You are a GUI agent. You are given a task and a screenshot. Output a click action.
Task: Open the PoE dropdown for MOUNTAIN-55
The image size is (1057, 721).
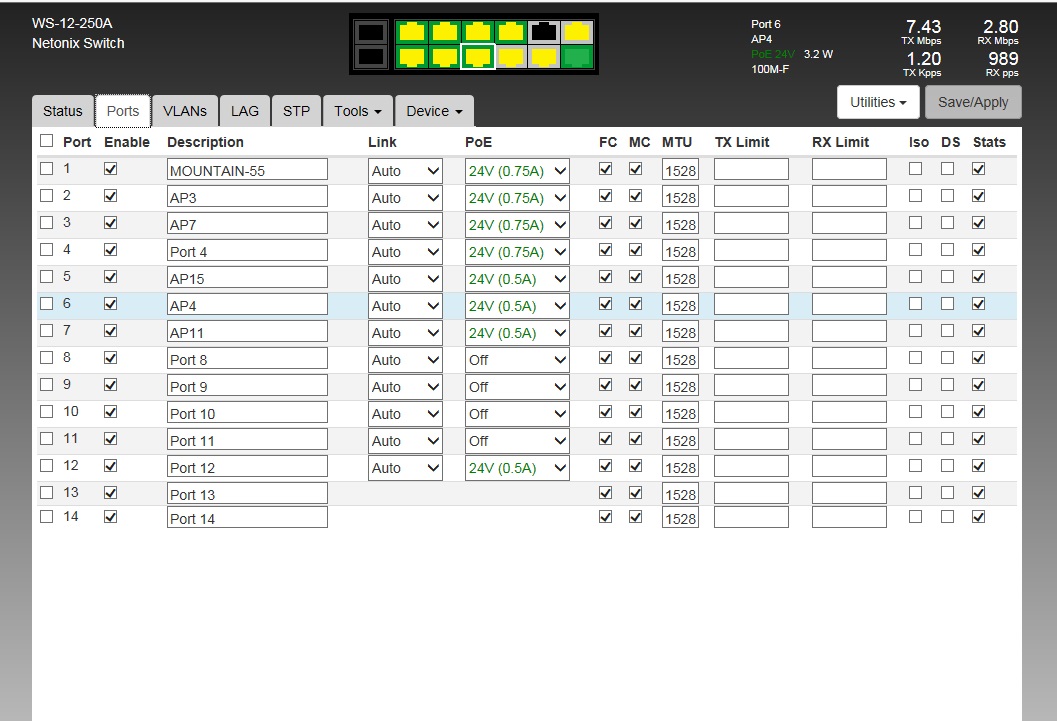click(x=517, y=171)
